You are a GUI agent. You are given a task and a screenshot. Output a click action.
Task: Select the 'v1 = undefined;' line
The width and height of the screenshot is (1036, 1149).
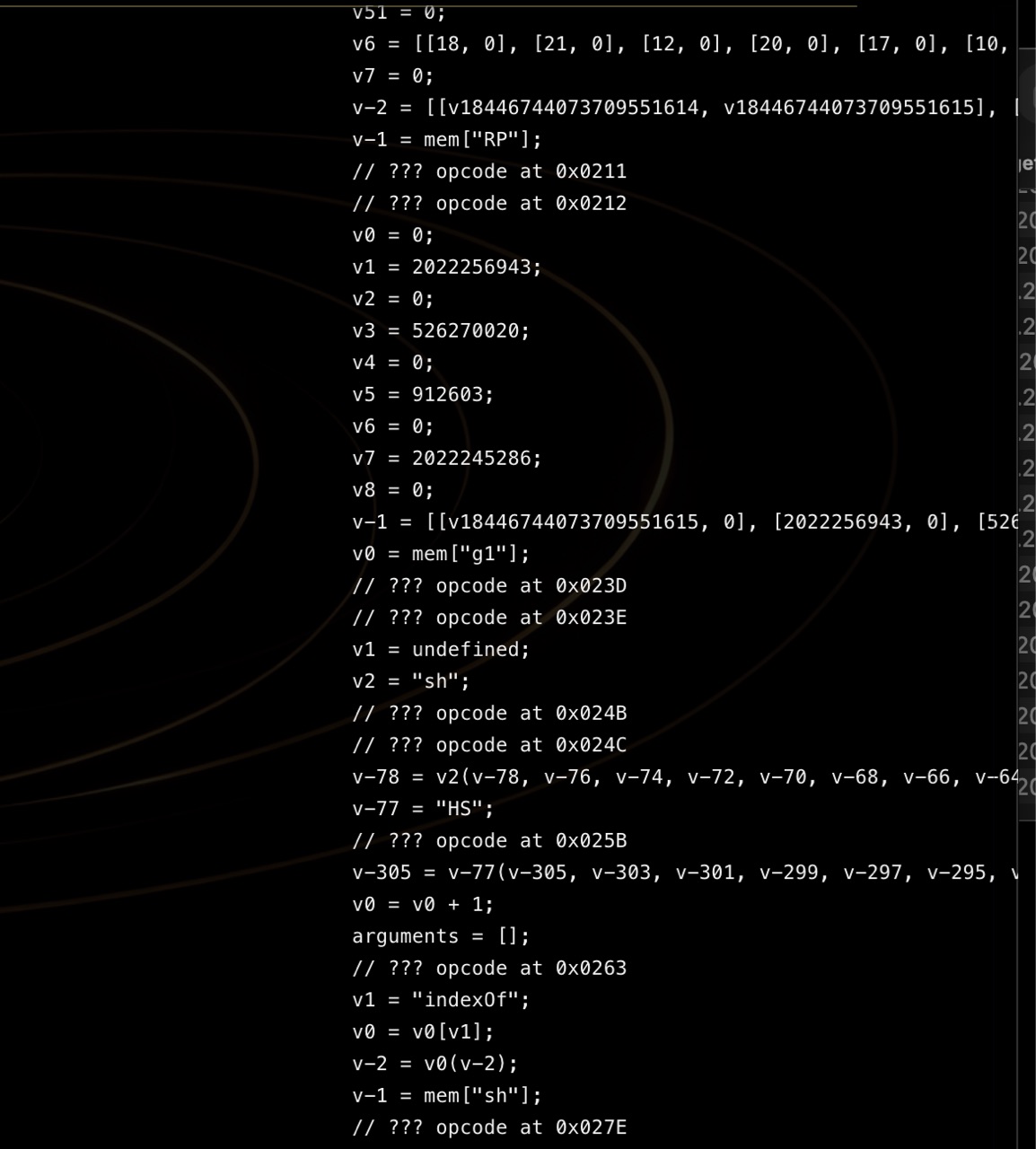[441, 650]
